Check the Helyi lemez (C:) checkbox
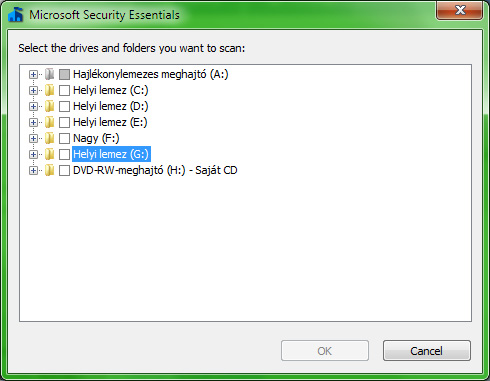The image size is (490, 381). (64, 90)
